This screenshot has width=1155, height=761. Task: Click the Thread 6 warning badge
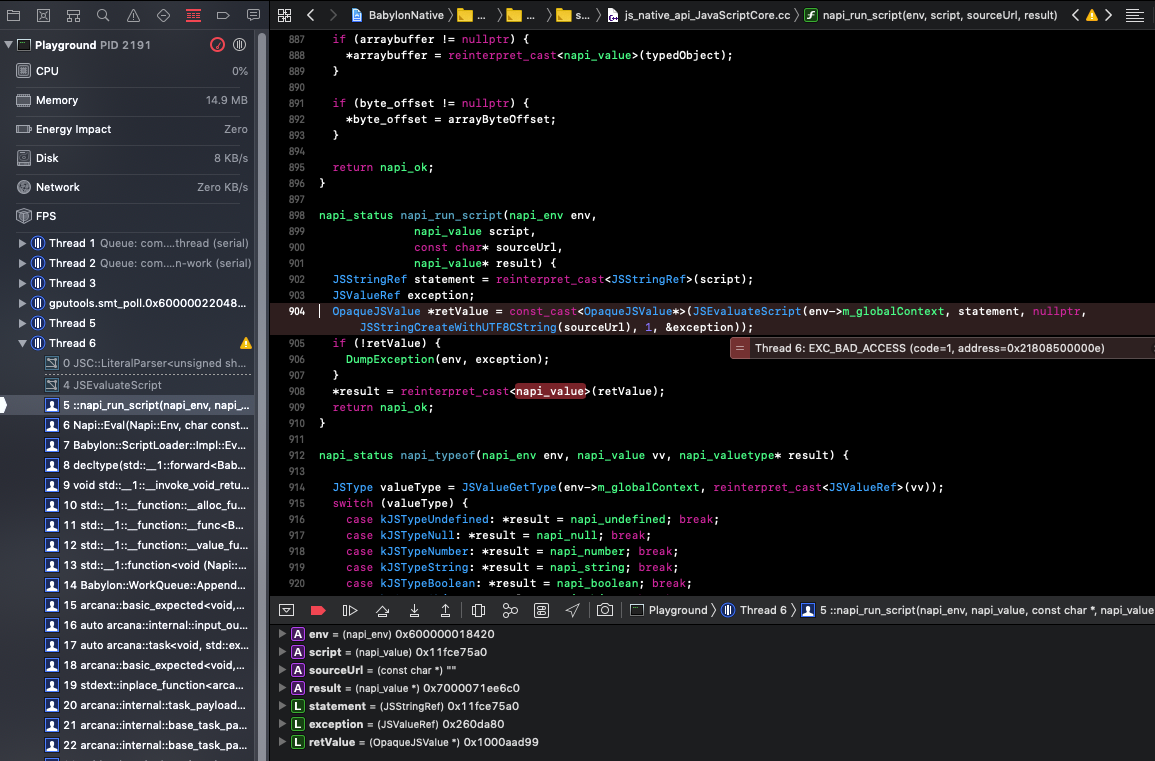[x=245, y=343]
